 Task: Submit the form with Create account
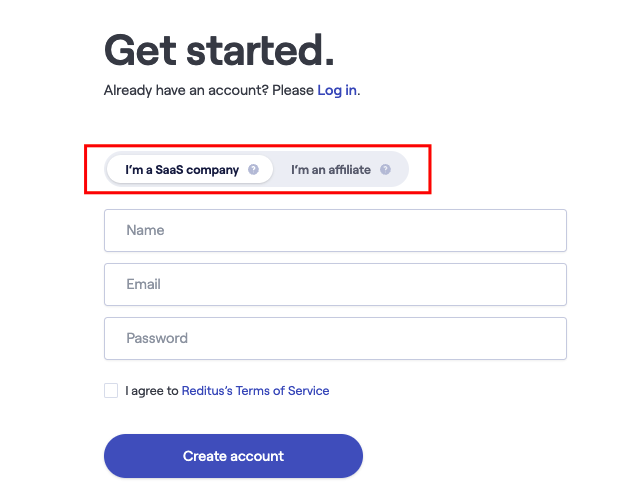click(x=233, y=456)
